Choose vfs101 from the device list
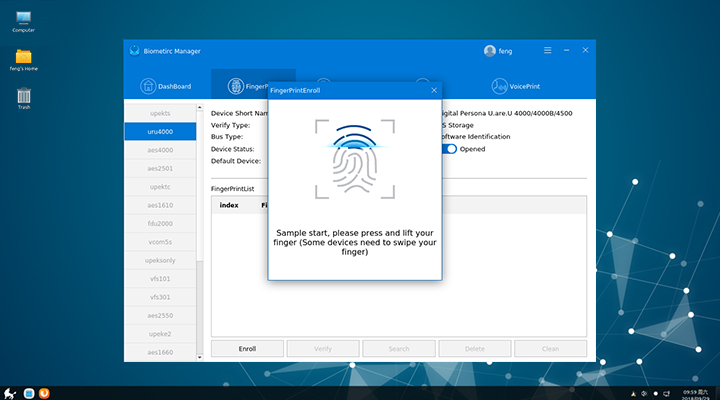720x400 pixels. click(x=160, y=278)
